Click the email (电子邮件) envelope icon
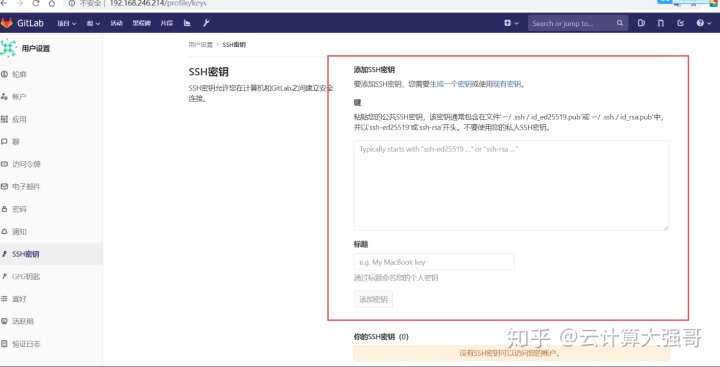 [5, 186]
